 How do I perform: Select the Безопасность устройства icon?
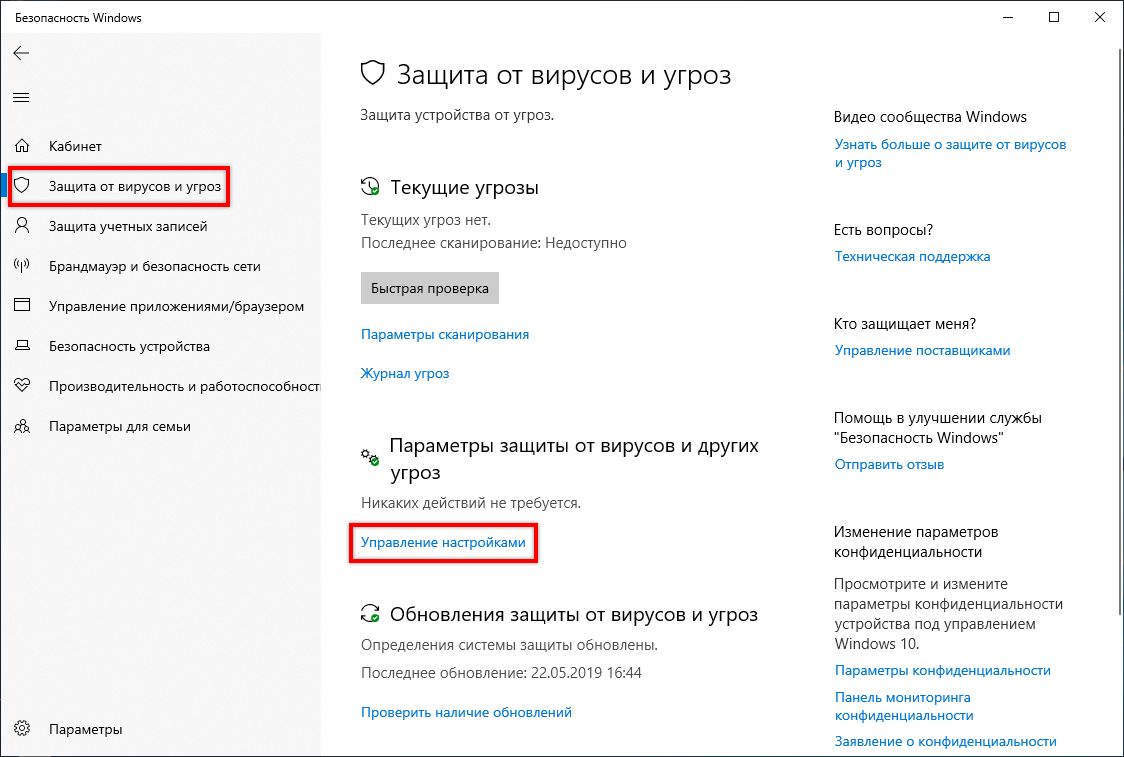[x=23, y=346]
